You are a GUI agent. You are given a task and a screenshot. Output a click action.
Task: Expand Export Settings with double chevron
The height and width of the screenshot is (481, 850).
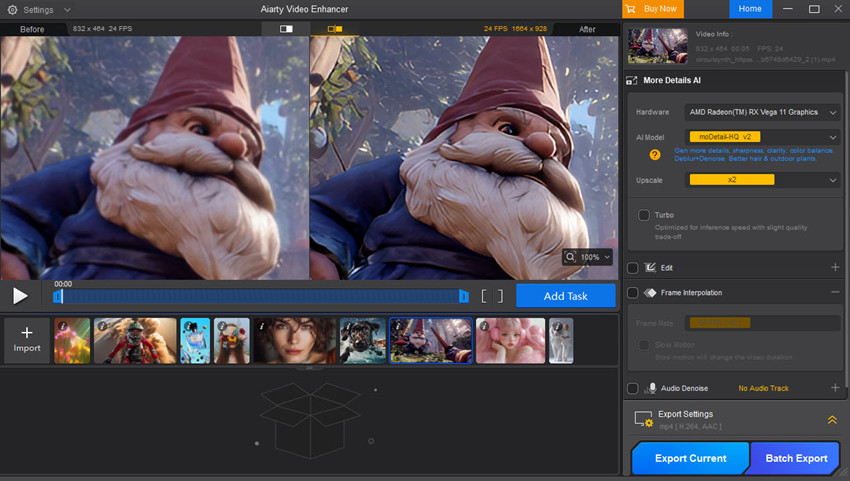tap(832, 420)
